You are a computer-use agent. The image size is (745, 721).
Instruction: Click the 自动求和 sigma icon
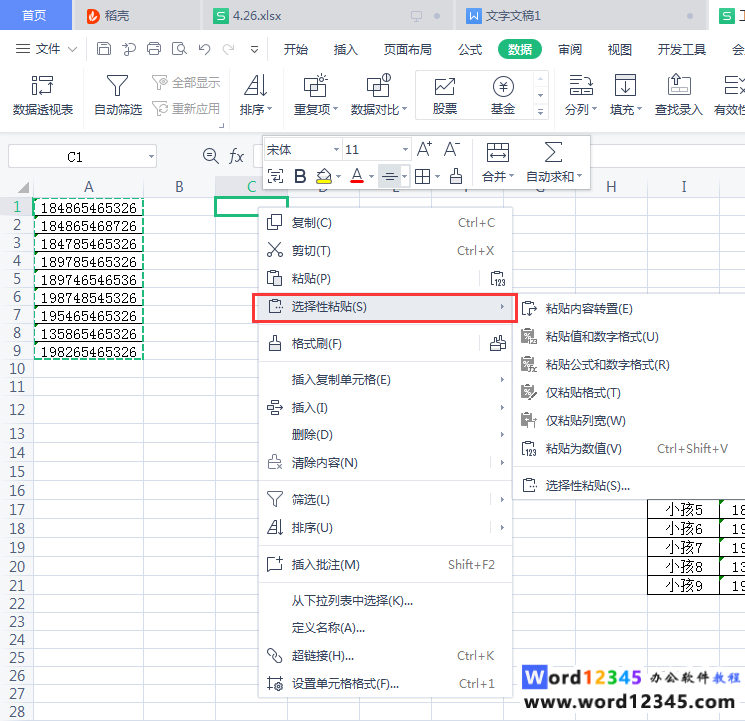(x=553, y=153)
